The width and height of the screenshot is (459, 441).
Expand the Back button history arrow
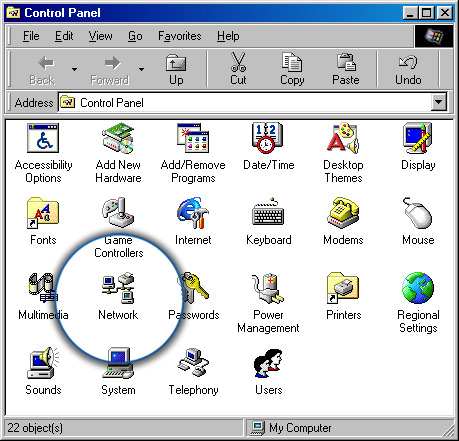(74, 69)
